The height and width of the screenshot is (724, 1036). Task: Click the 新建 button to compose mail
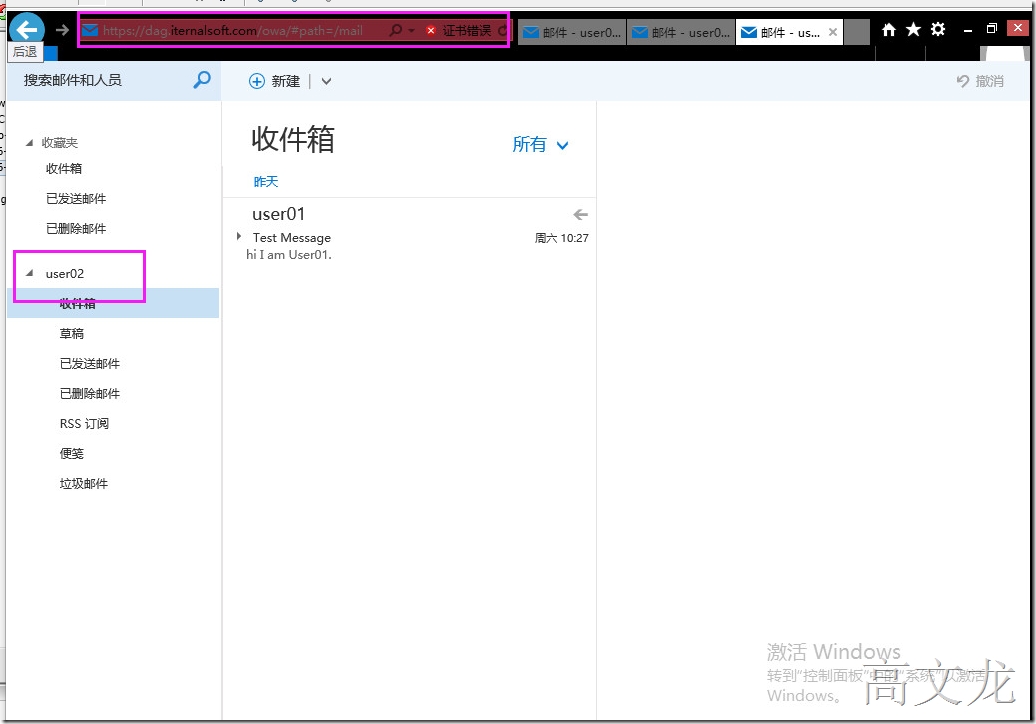[275, 81]
